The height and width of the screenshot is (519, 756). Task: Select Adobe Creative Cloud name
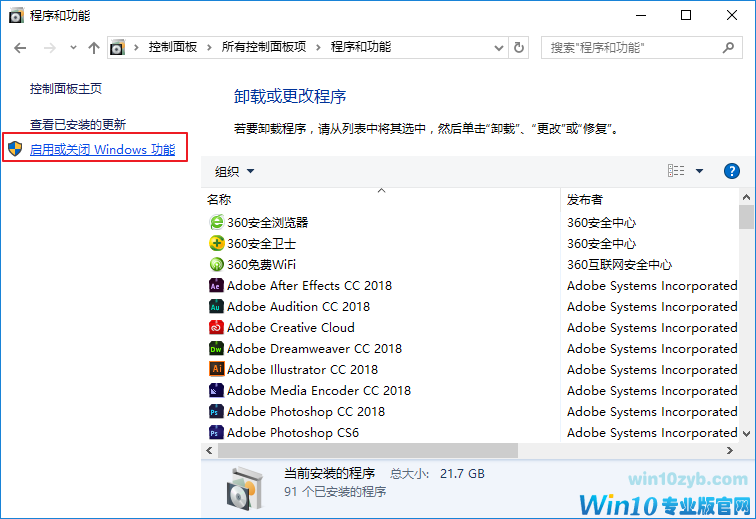291,328
